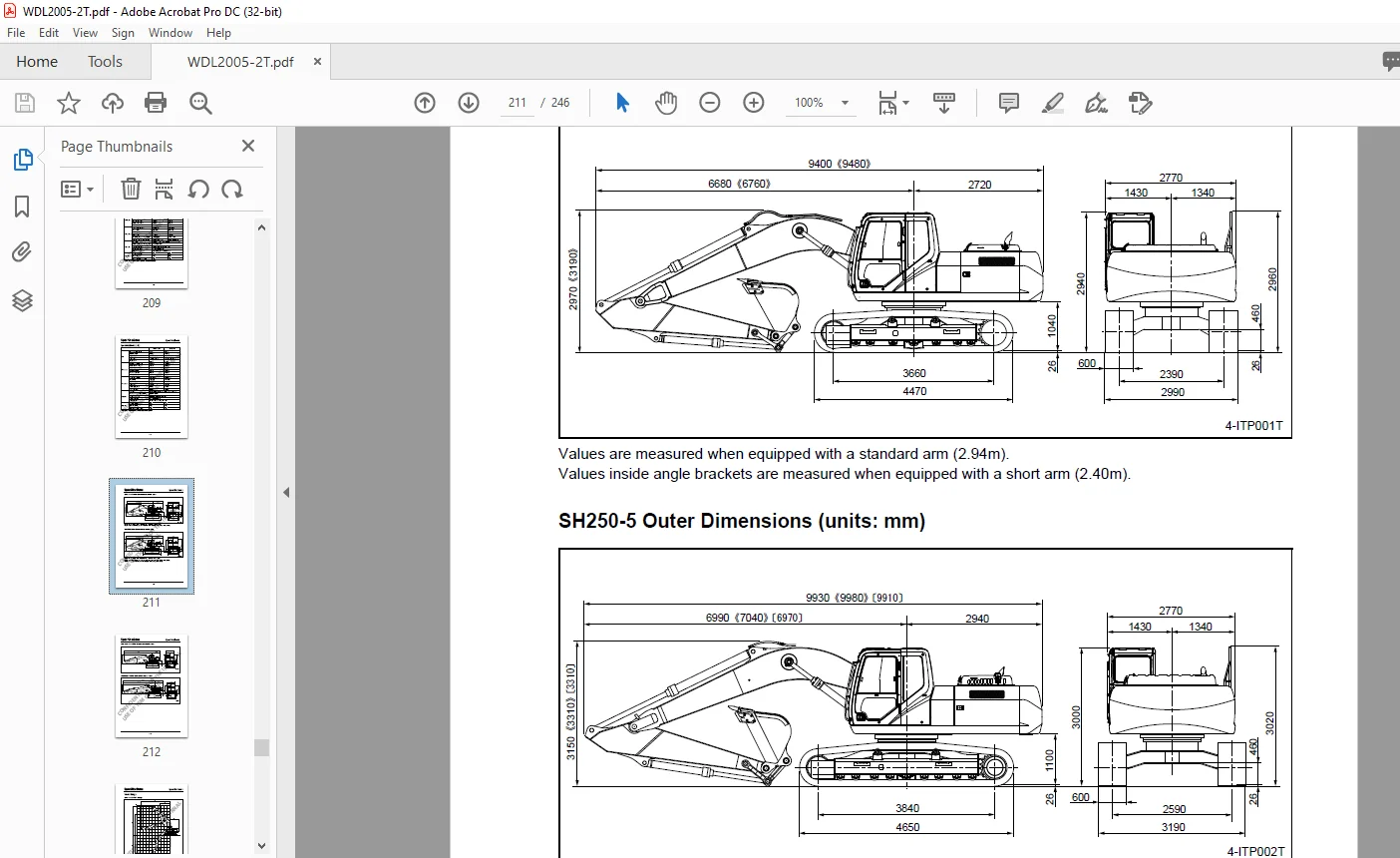Print the document
The height and width of the screenshot is (858, 1400).
coord(156,103)
